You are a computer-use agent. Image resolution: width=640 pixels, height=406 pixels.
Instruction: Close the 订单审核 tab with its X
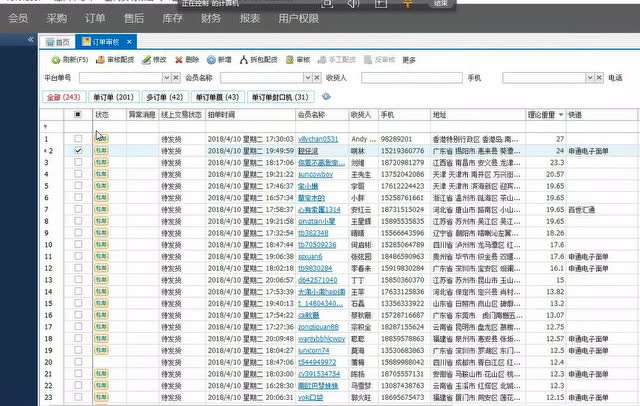tap(129, 42)
